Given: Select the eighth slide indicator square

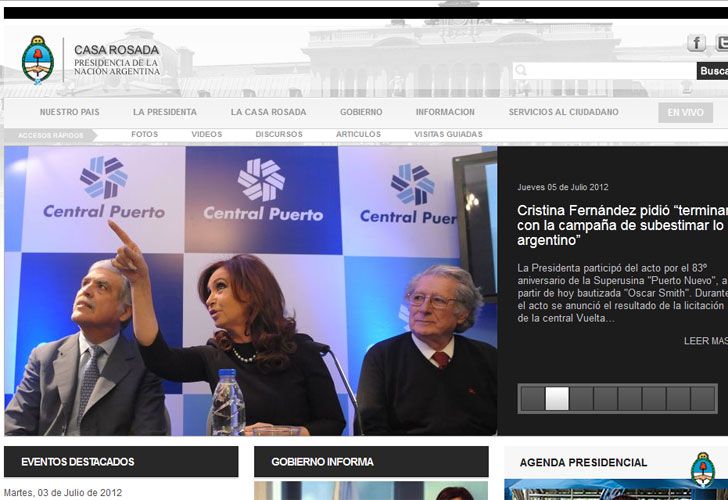Looking at the screenshot, I should [702, 398].
